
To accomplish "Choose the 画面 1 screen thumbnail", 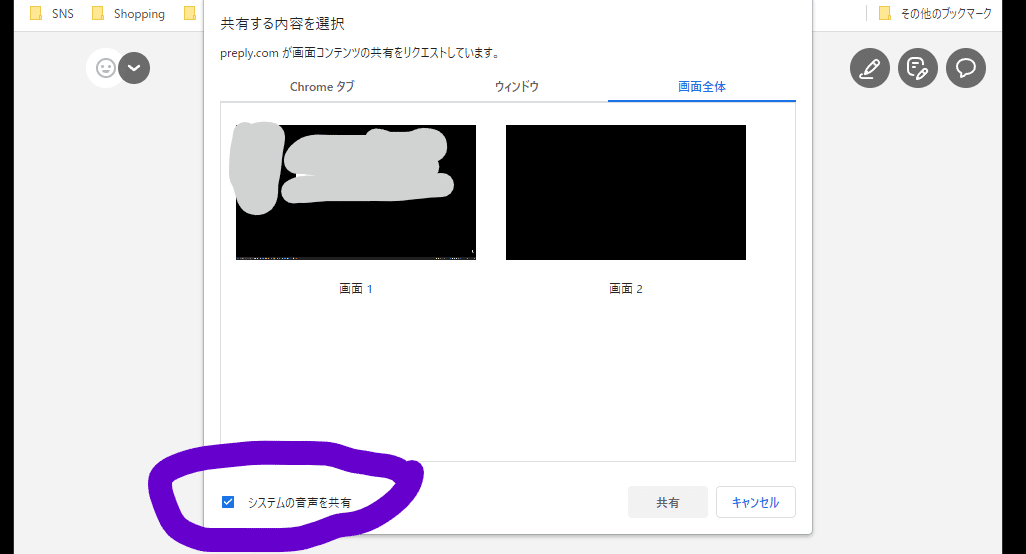I will pyautogui.click(x=356, y=192).
